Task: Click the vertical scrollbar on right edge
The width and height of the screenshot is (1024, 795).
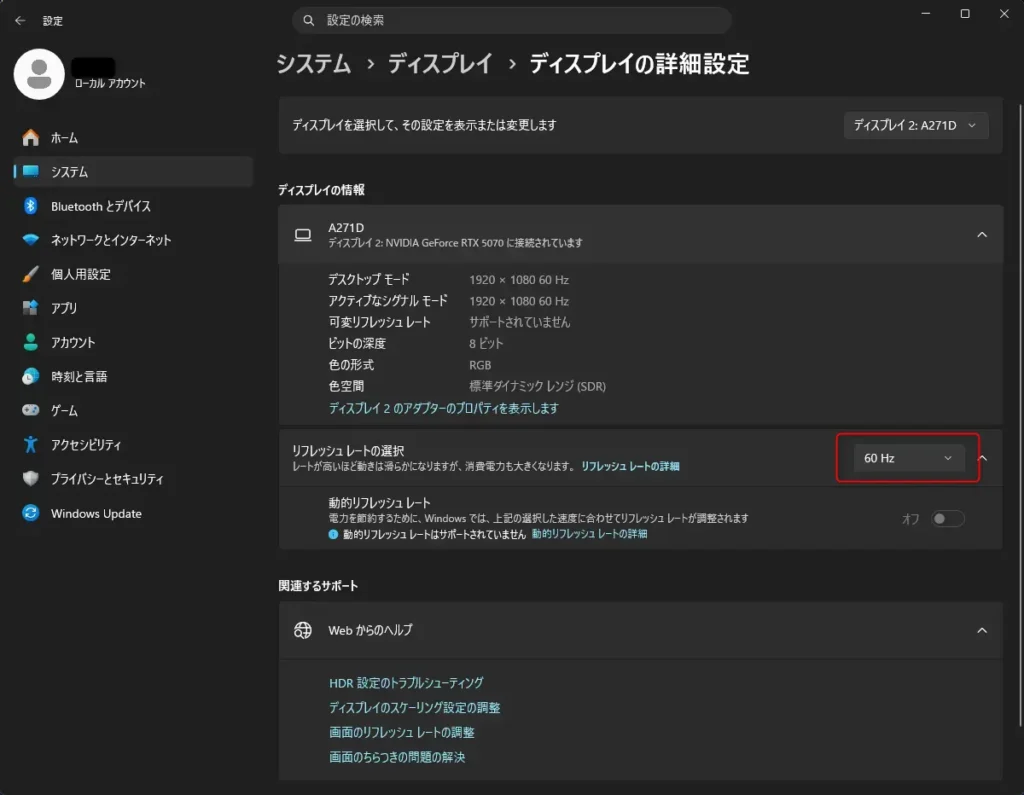Action: [1020, 414]
